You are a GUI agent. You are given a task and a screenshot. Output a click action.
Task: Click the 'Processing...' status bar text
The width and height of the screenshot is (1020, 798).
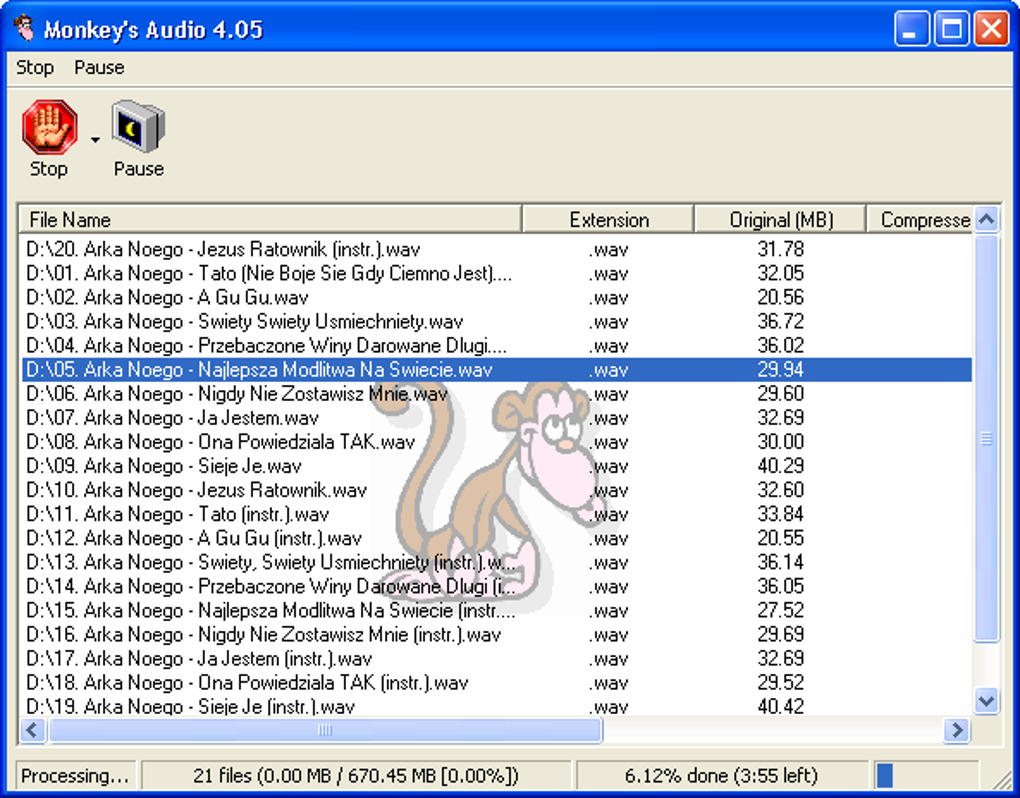(x=75, y=775)
